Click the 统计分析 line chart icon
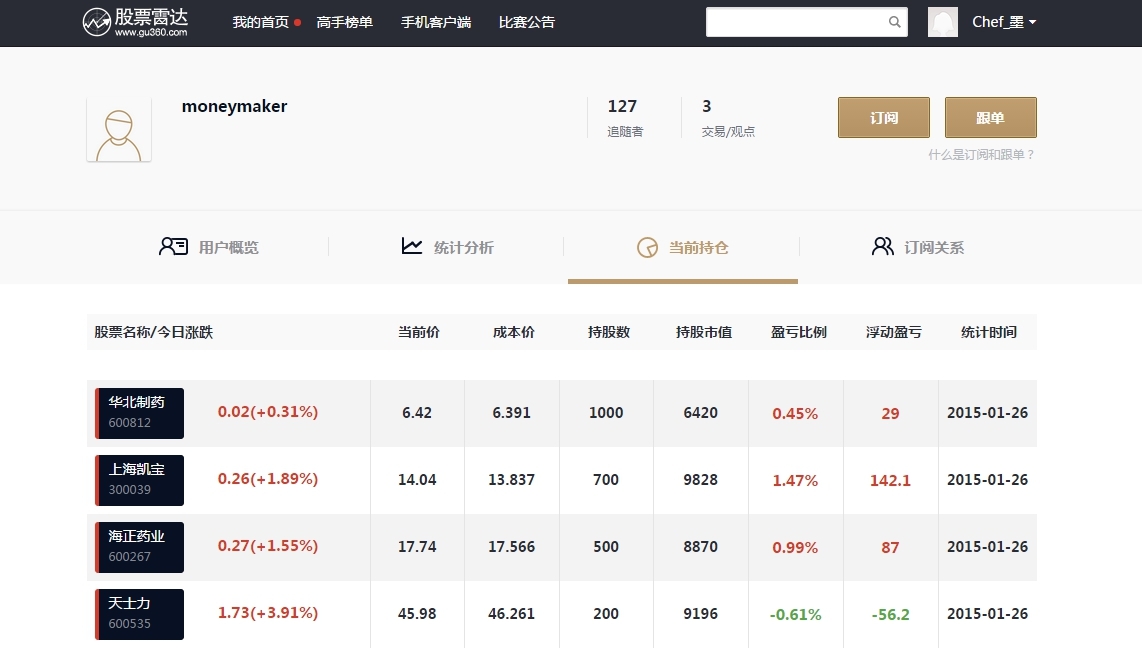Viewport: 1142px width, 648px height. point(411,246)
